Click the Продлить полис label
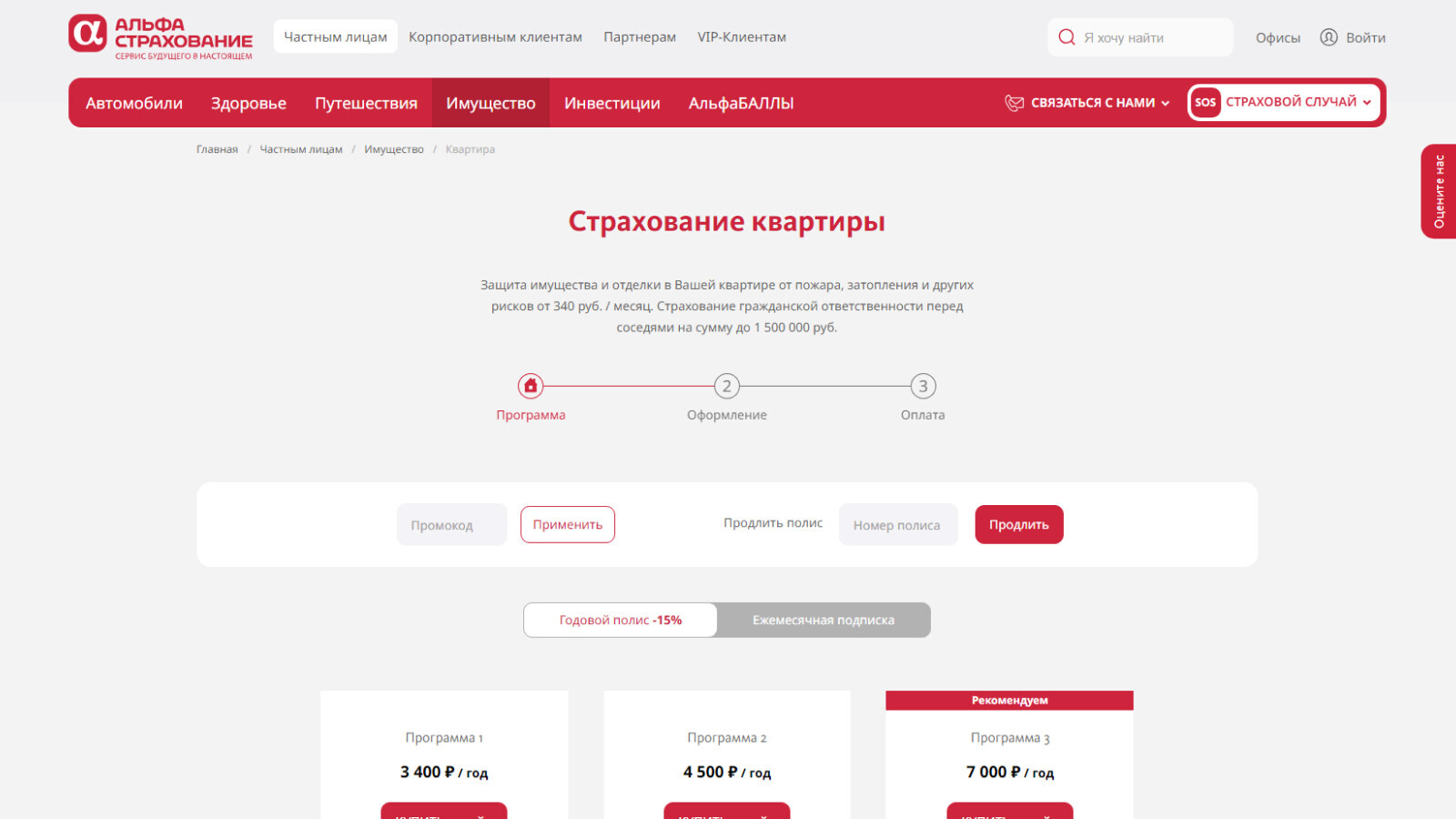This screenshot has width=1456, height=819. (x=773, y=522)
